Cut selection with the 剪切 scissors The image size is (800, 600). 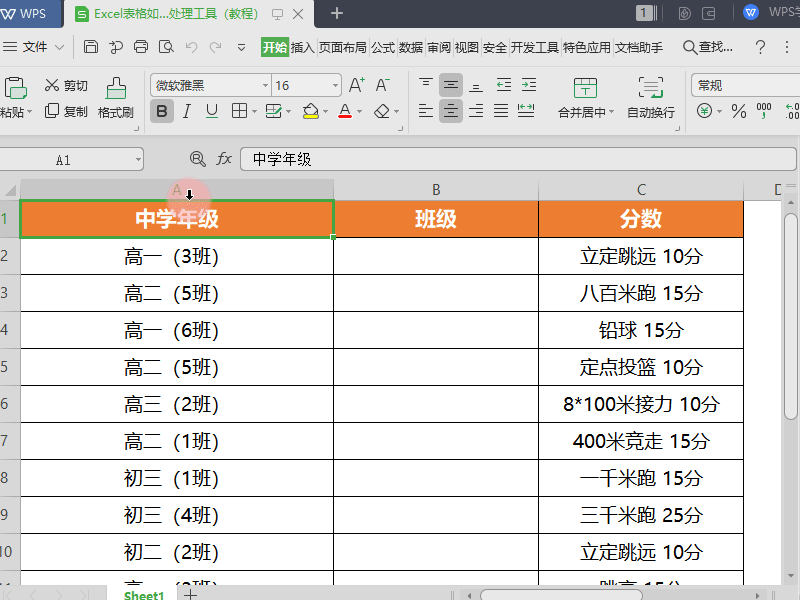66,85
